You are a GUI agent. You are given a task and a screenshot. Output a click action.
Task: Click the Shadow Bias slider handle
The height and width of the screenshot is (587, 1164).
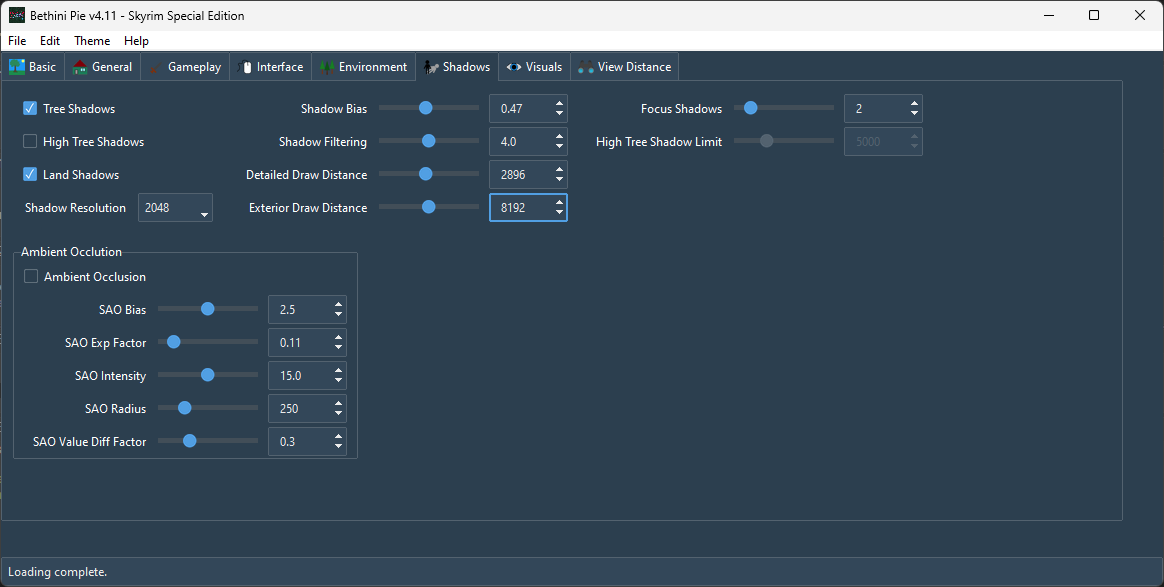pos(425,108)
